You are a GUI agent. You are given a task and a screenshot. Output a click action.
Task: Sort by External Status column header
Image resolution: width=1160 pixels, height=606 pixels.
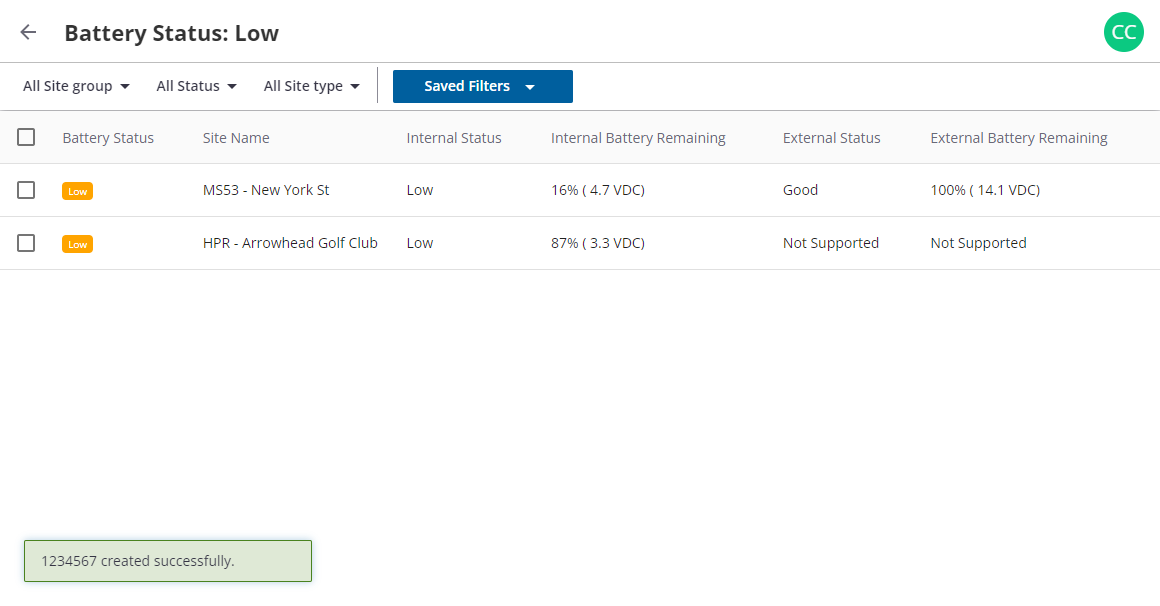832,138
